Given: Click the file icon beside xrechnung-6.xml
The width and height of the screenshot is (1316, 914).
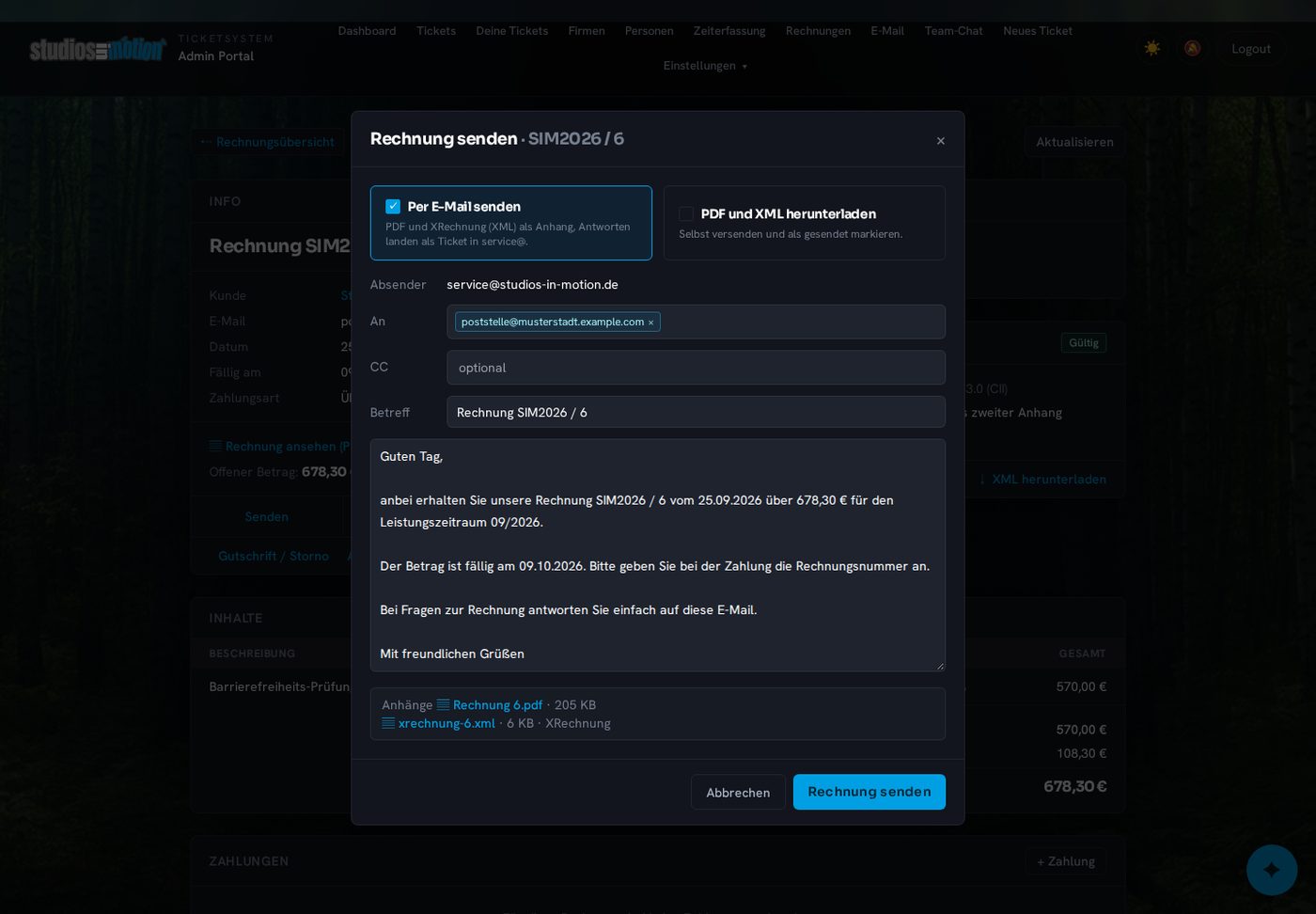Looking at the screenshot, I should coord(388,723).
